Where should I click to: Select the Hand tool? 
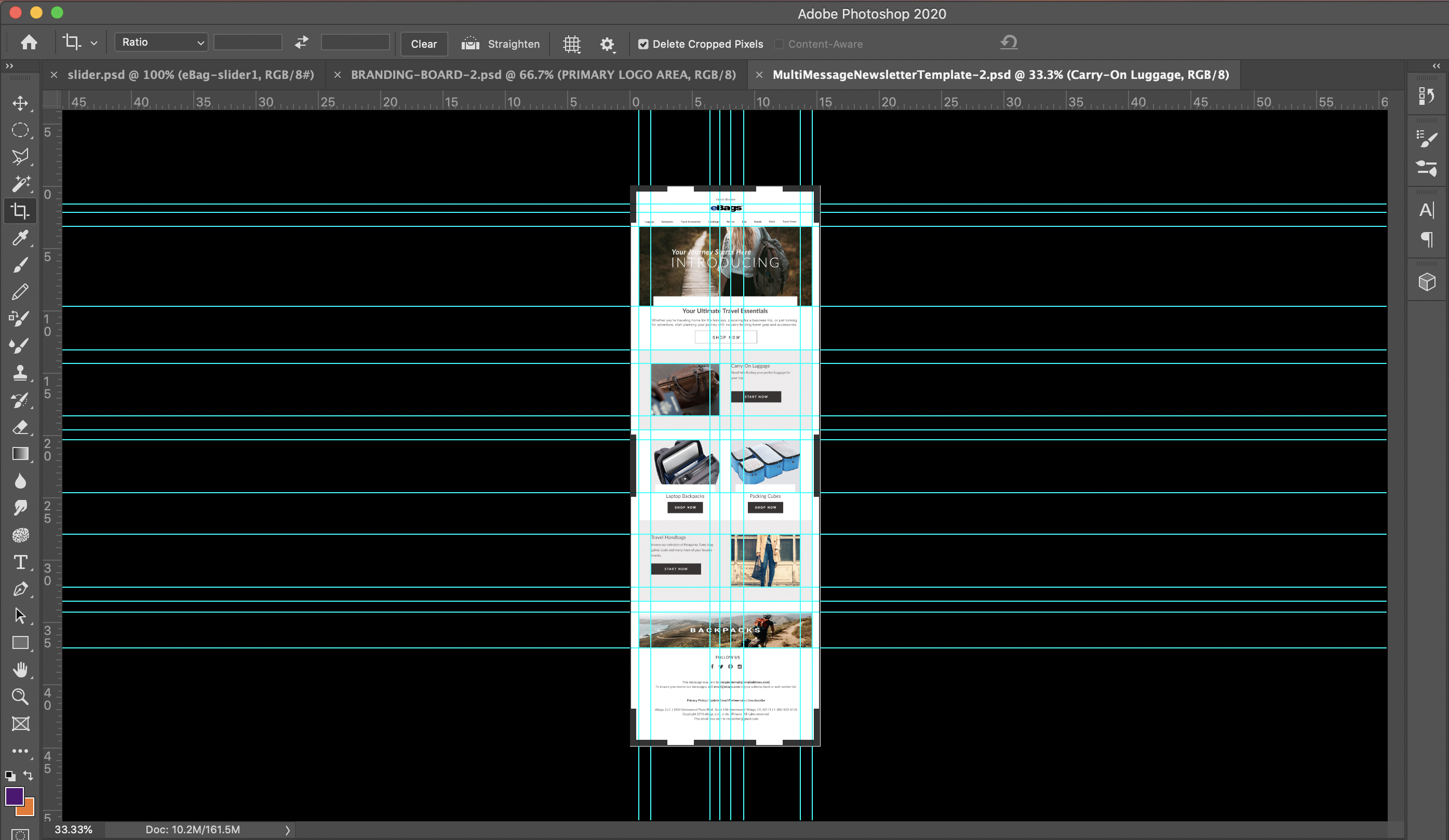pos(20,669)
